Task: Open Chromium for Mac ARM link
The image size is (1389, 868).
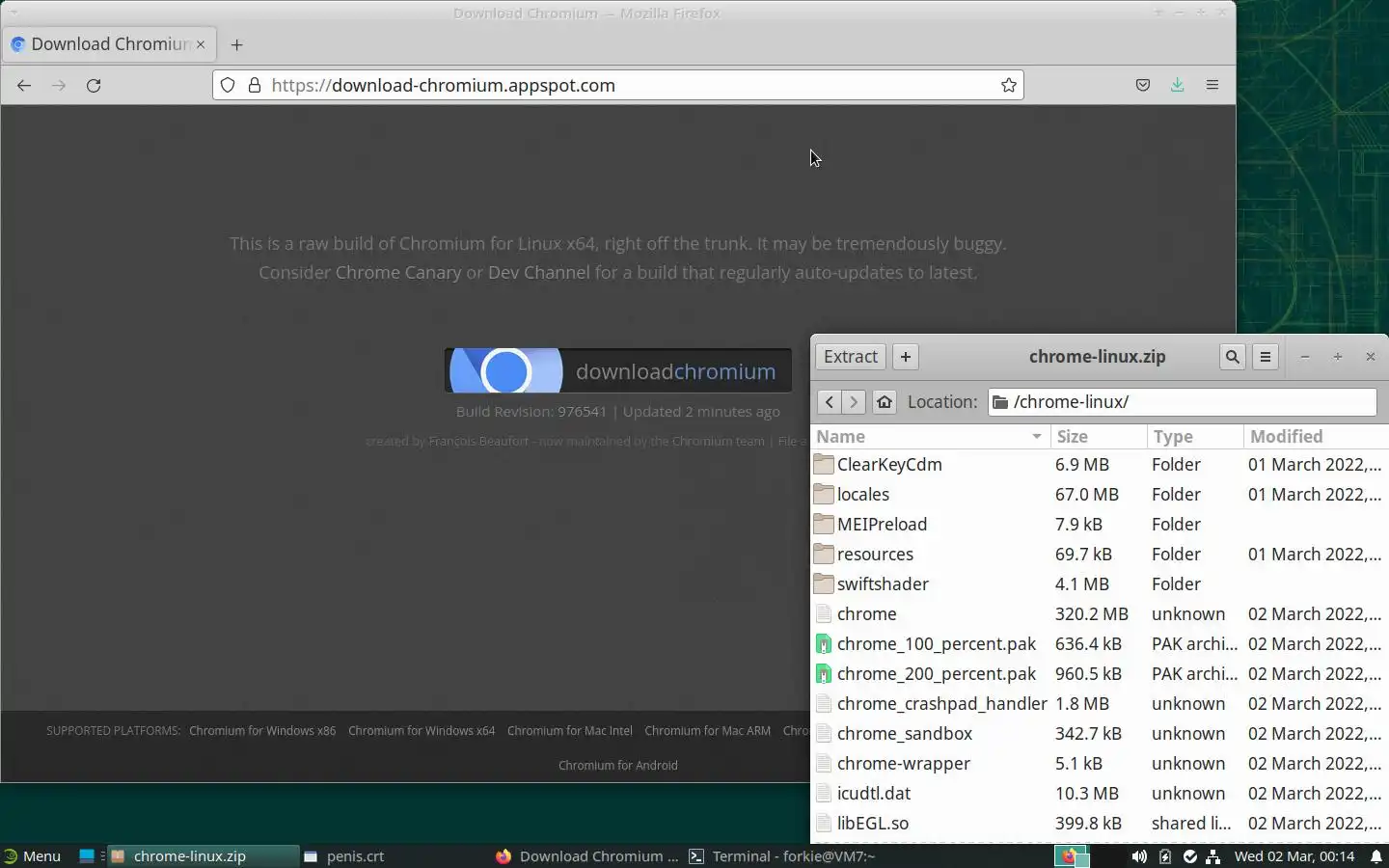Action: click(x=708, y=730)
